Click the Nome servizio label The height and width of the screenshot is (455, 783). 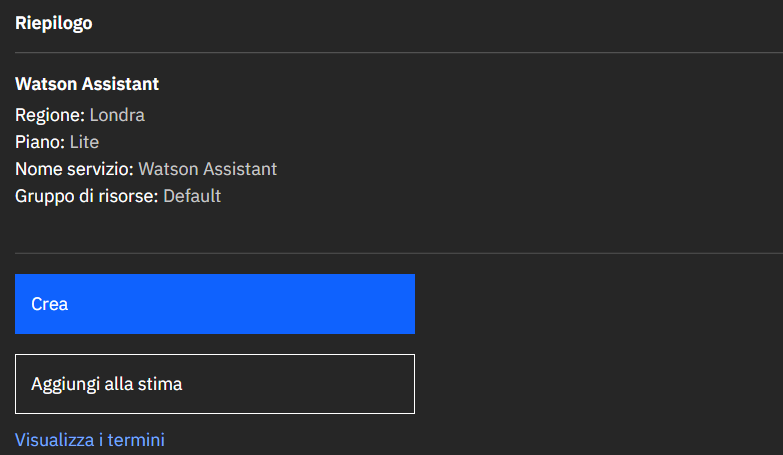click(x=74, y=169)
